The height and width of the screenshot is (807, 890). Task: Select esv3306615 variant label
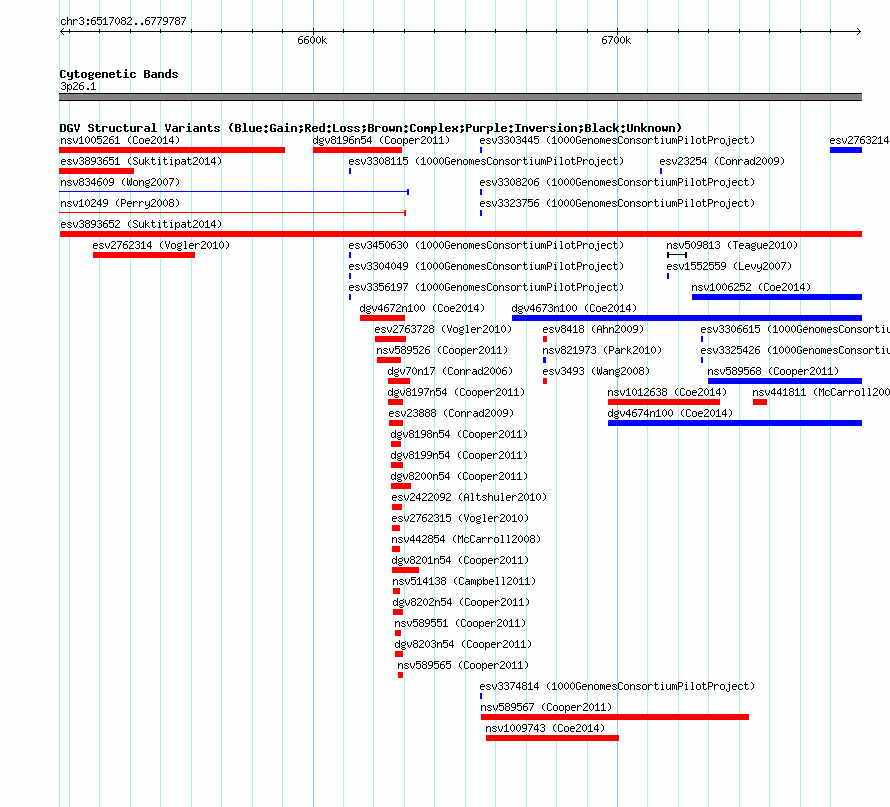(795, 329)
